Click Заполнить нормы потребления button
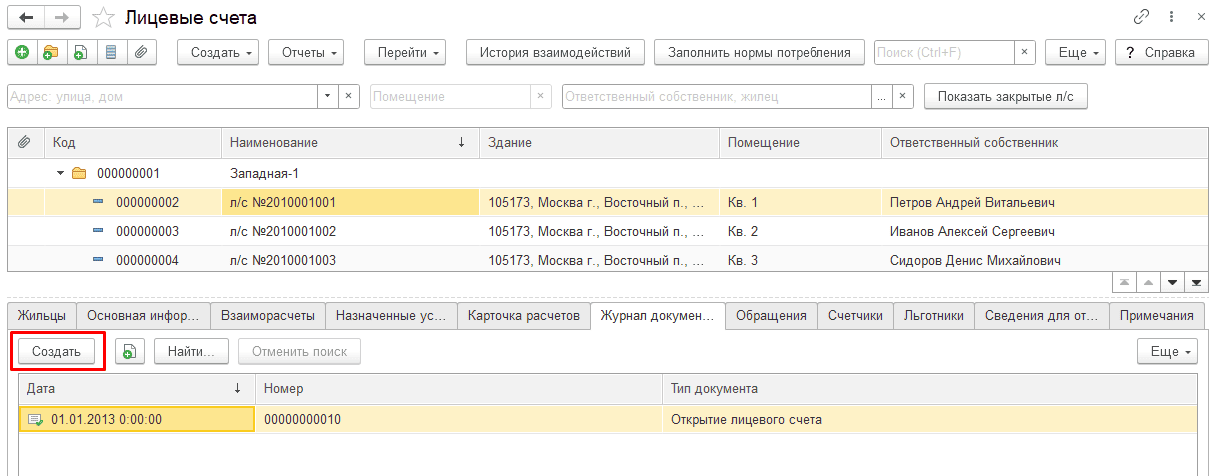 tap(760, 53)
